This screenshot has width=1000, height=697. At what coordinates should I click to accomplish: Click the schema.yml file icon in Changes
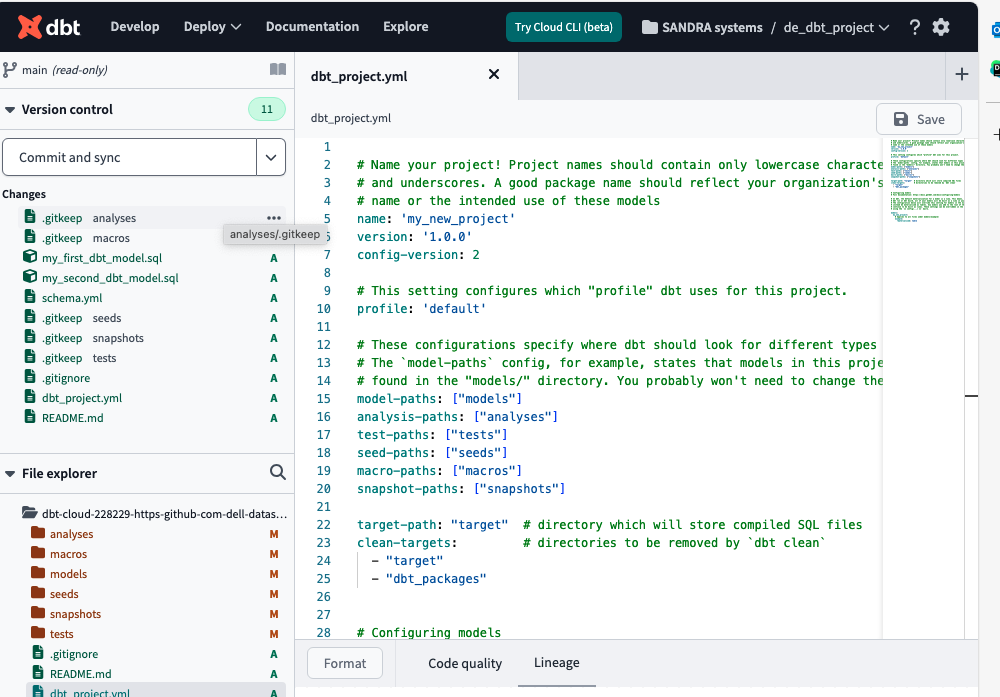point(30,297)
